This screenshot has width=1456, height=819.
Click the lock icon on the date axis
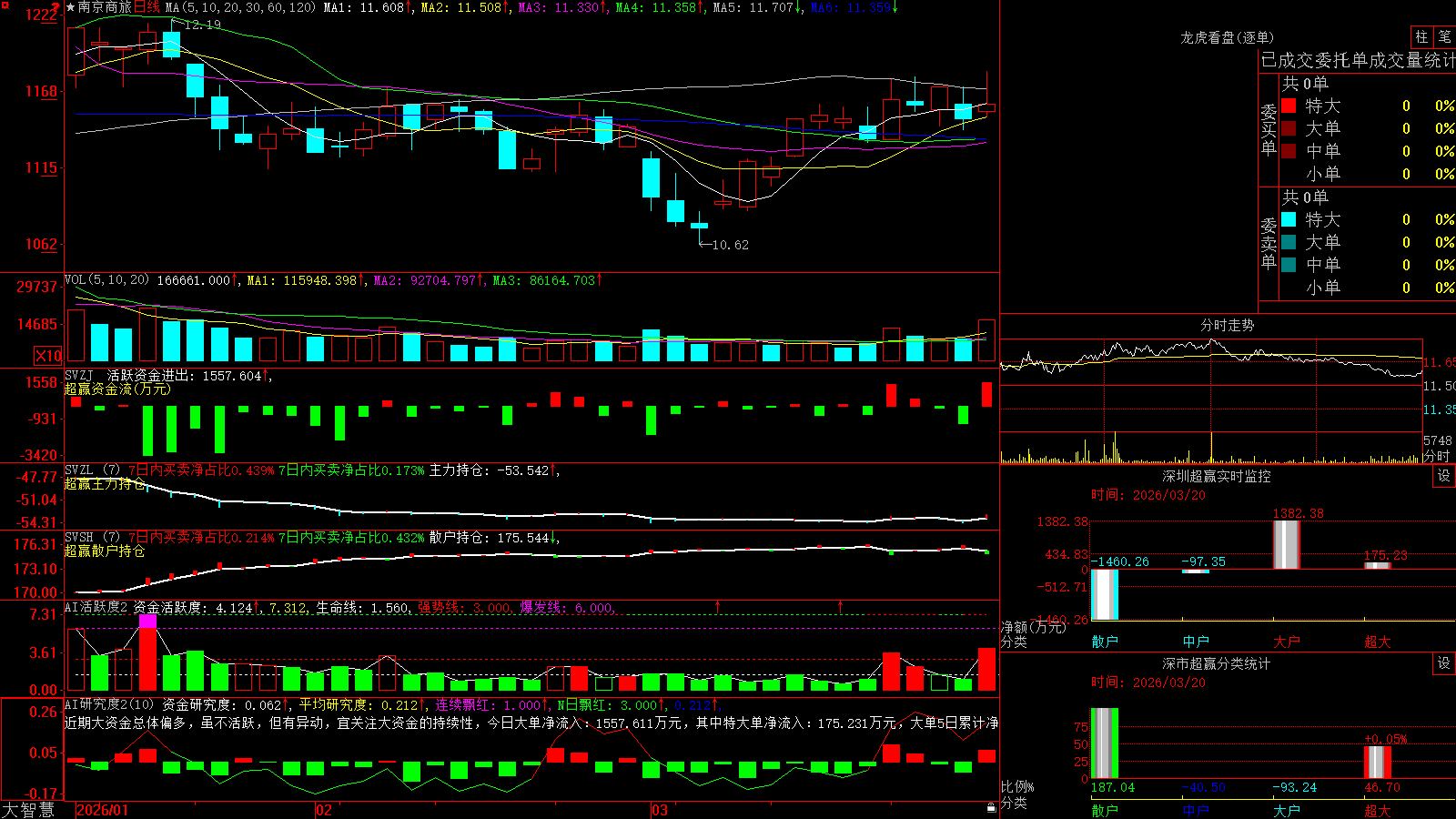pyautogui.click(x=992, y=807)
